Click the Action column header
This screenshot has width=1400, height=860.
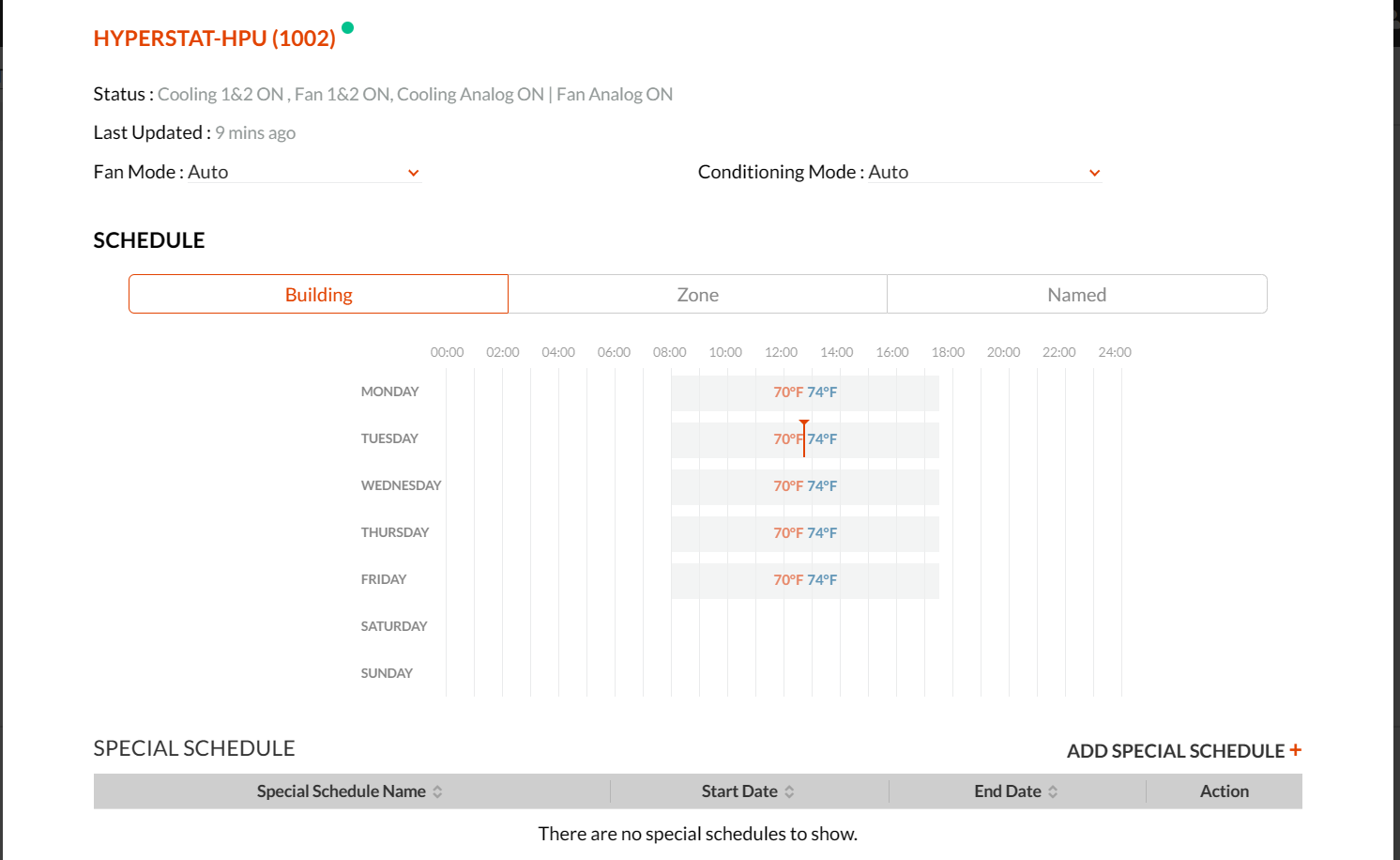1224,791
